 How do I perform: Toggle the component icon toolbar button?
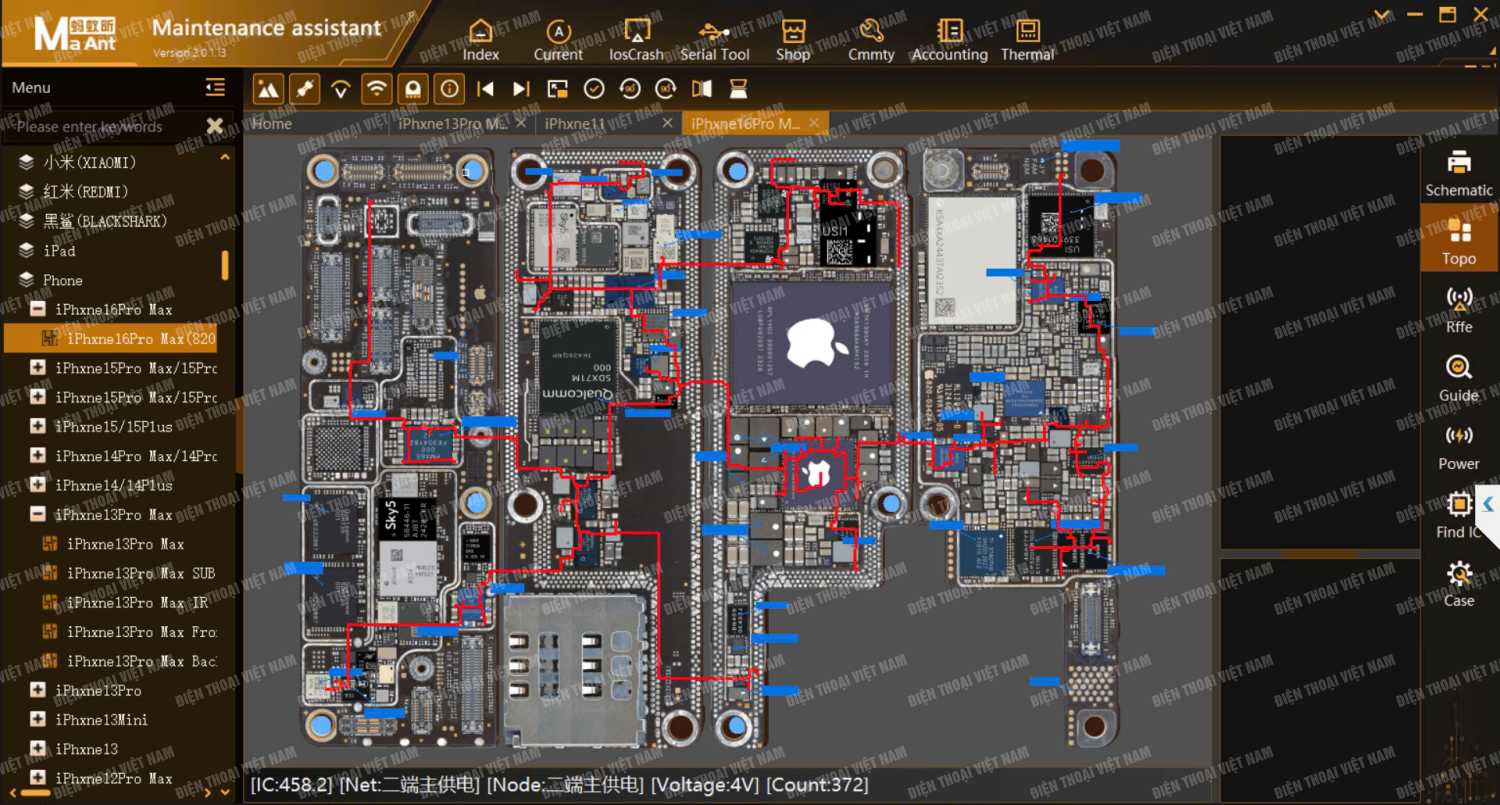412,89
